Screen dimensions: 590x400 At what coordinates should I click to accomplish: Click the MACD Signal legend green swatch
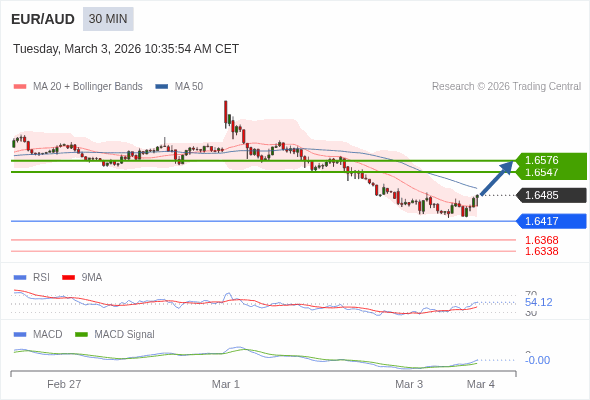(81, 334)
